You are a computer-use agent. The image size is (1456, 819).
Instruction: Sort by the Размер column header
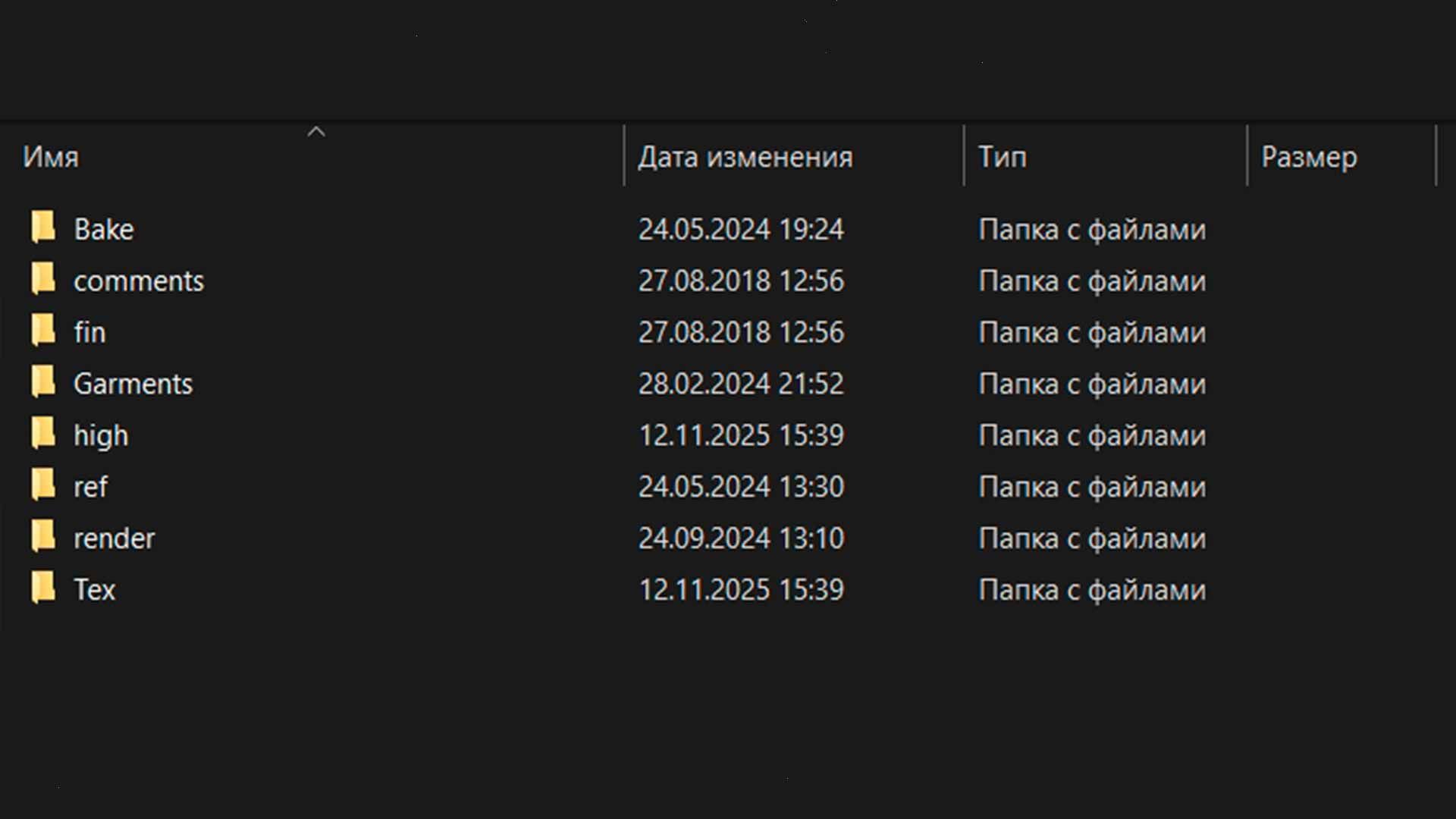[x=1309, y=158]
